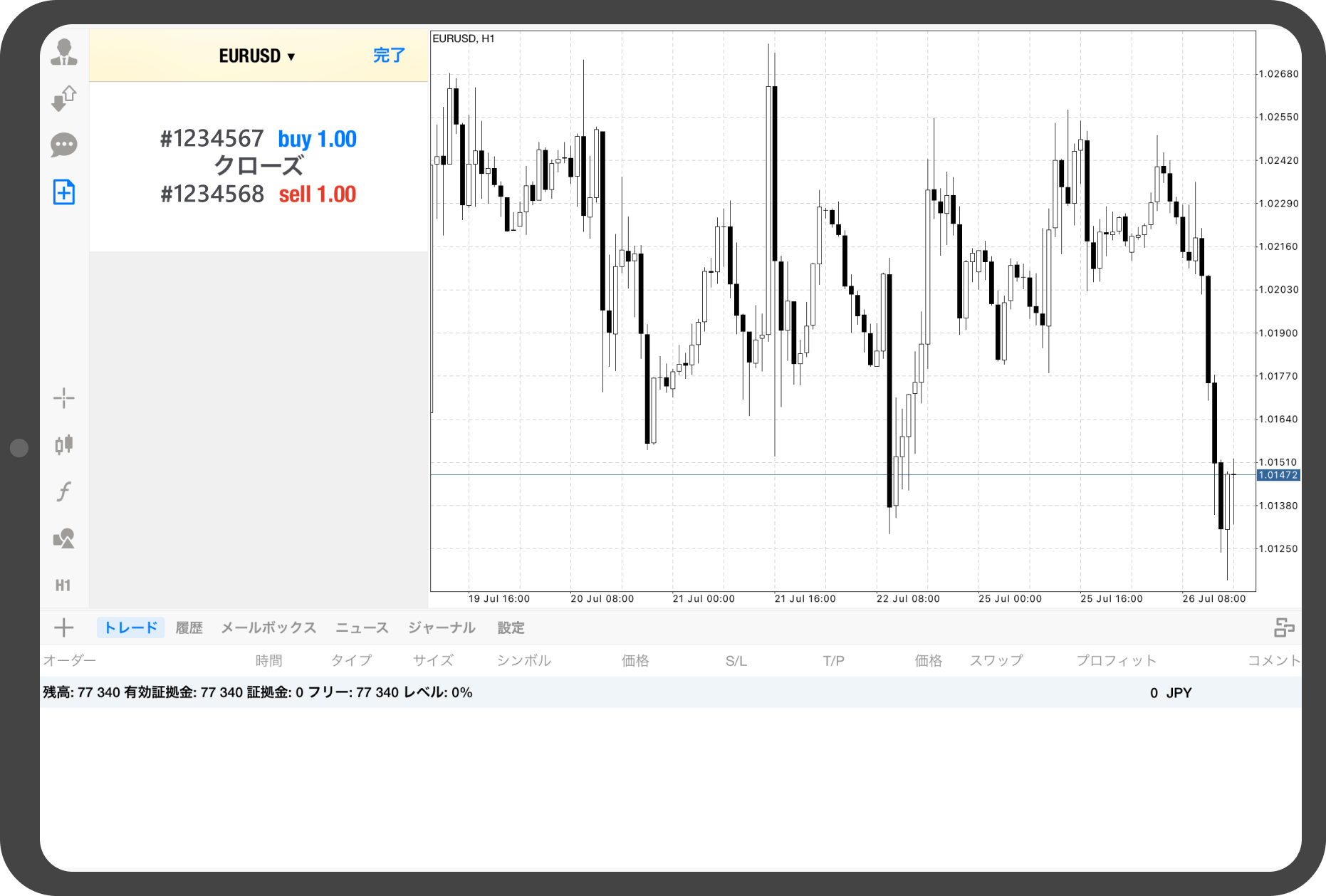Open the 設定 settings tab
This screenshot has height=896, width=1326.
point(511,627)
